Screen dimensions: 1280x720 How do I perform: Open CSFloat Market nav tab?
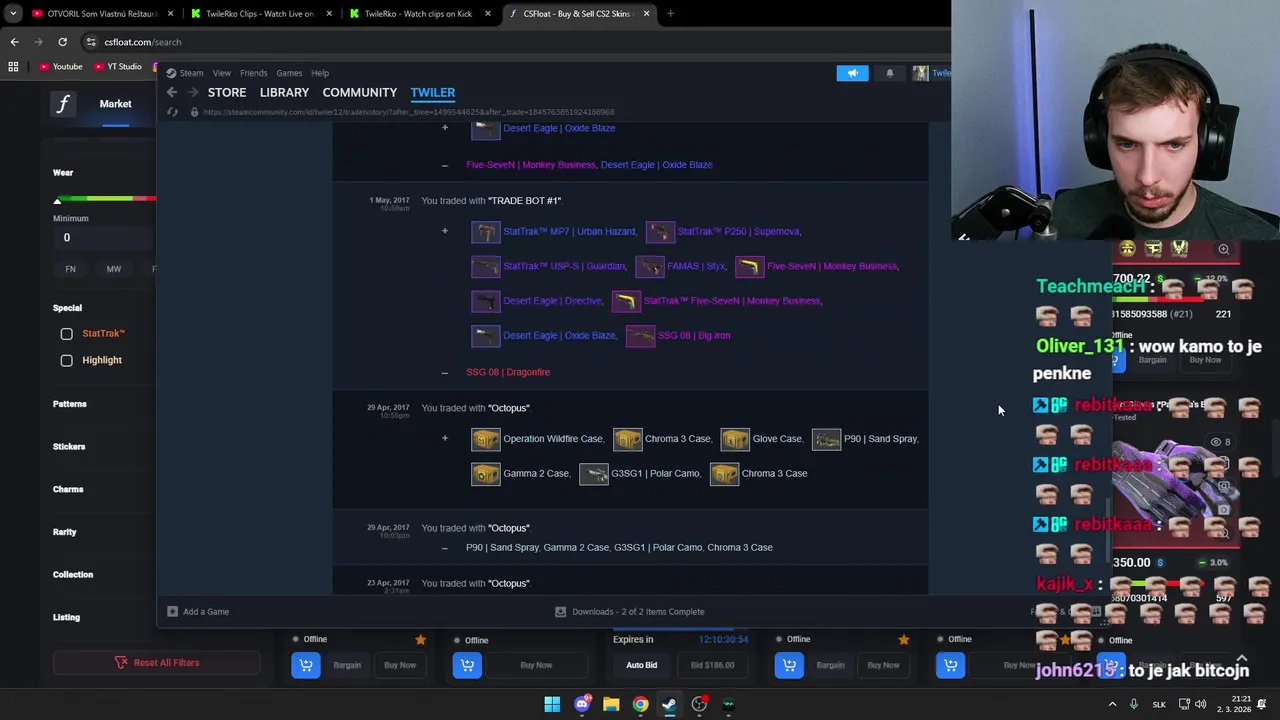point(115,104)
